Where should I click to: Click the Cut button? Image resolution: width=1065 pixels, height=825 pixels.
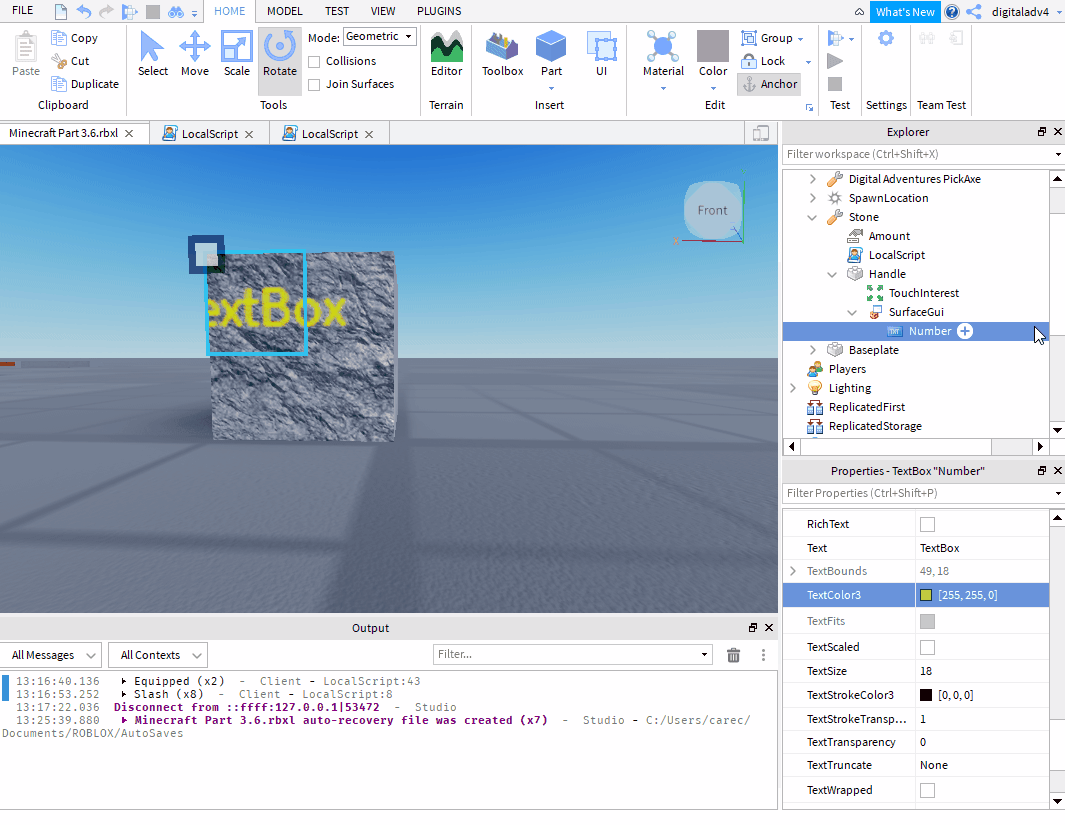71,61
